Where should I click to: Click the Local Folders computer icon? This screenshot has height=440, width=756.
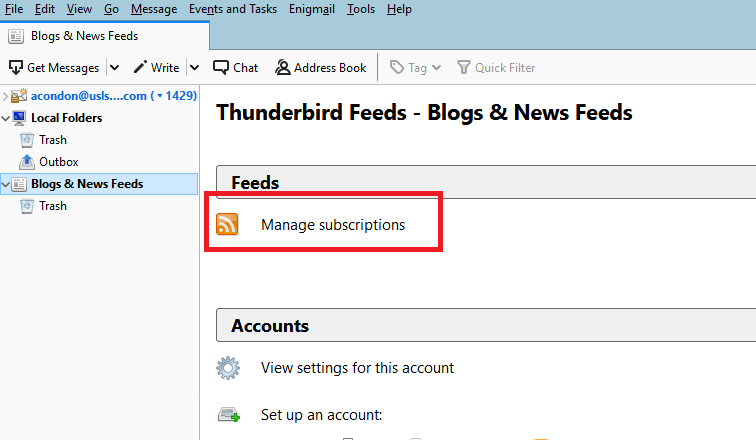[19, 118]
